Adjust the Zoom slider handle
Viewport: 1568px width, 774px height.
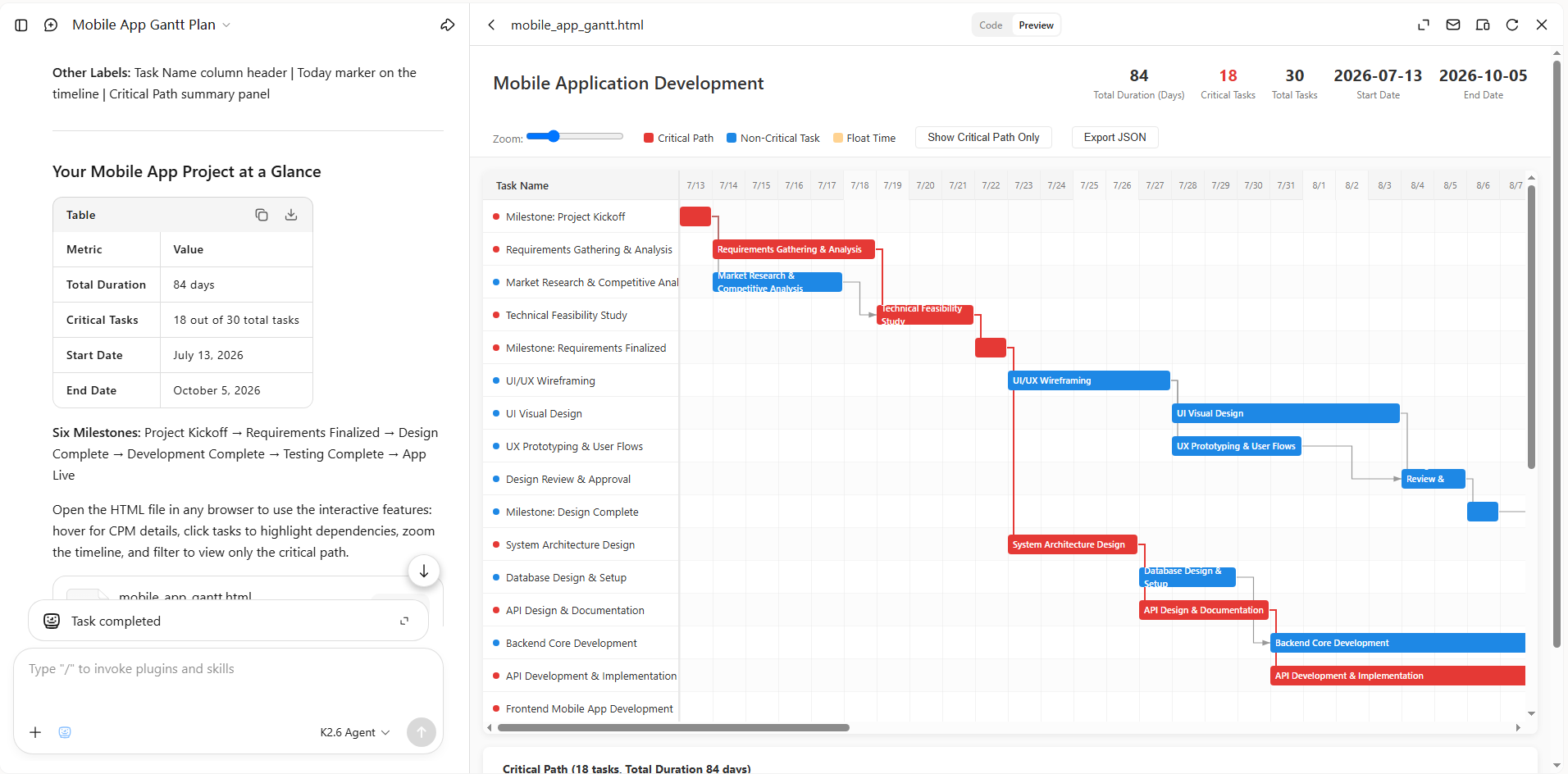coord(554,136)
